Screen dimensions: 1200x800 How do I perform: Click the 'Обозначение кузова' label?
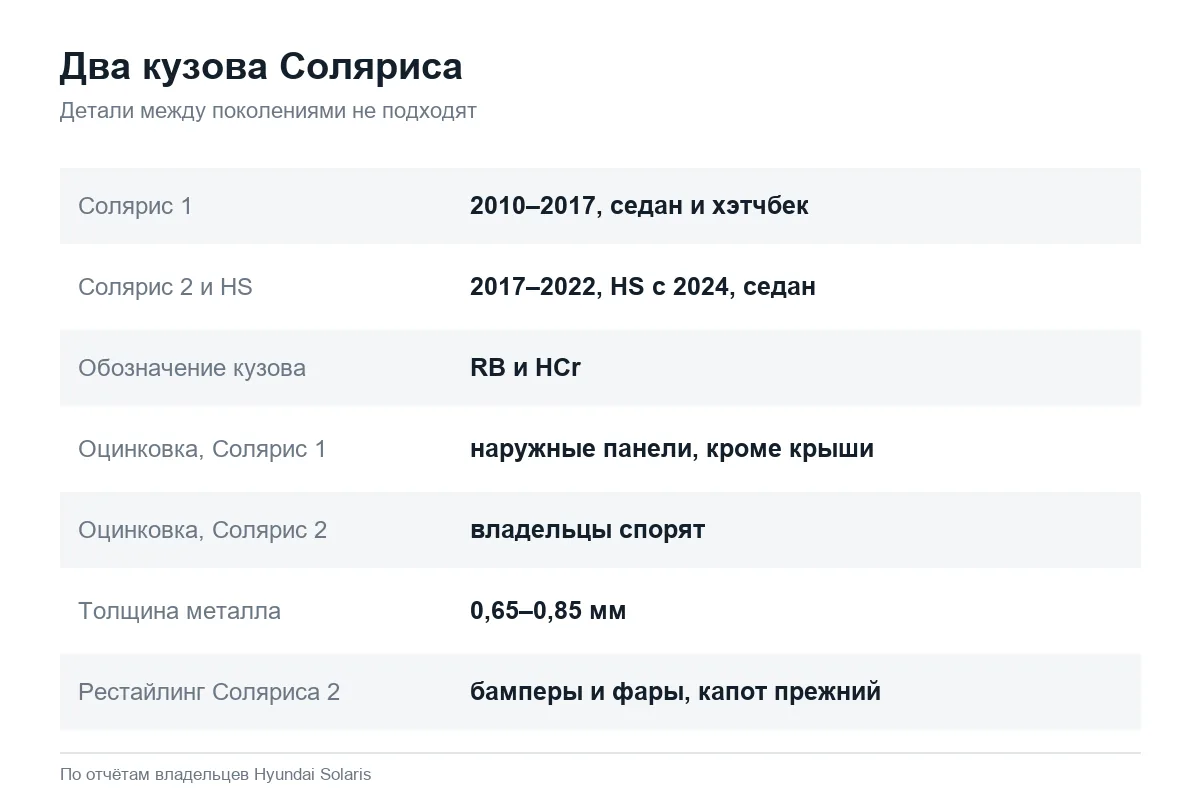[x=192, y=368]
